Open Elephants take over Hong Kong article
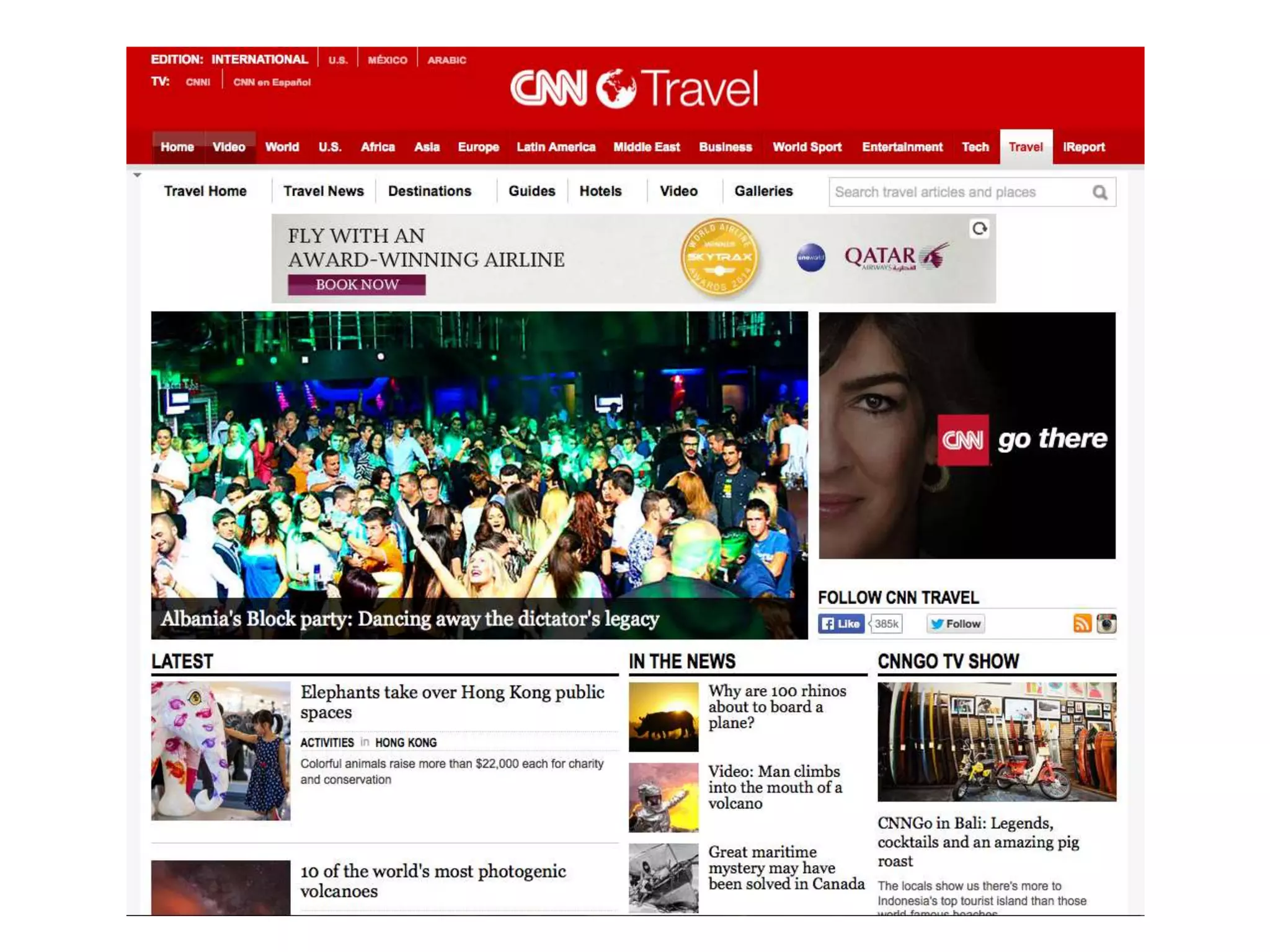 452,702
